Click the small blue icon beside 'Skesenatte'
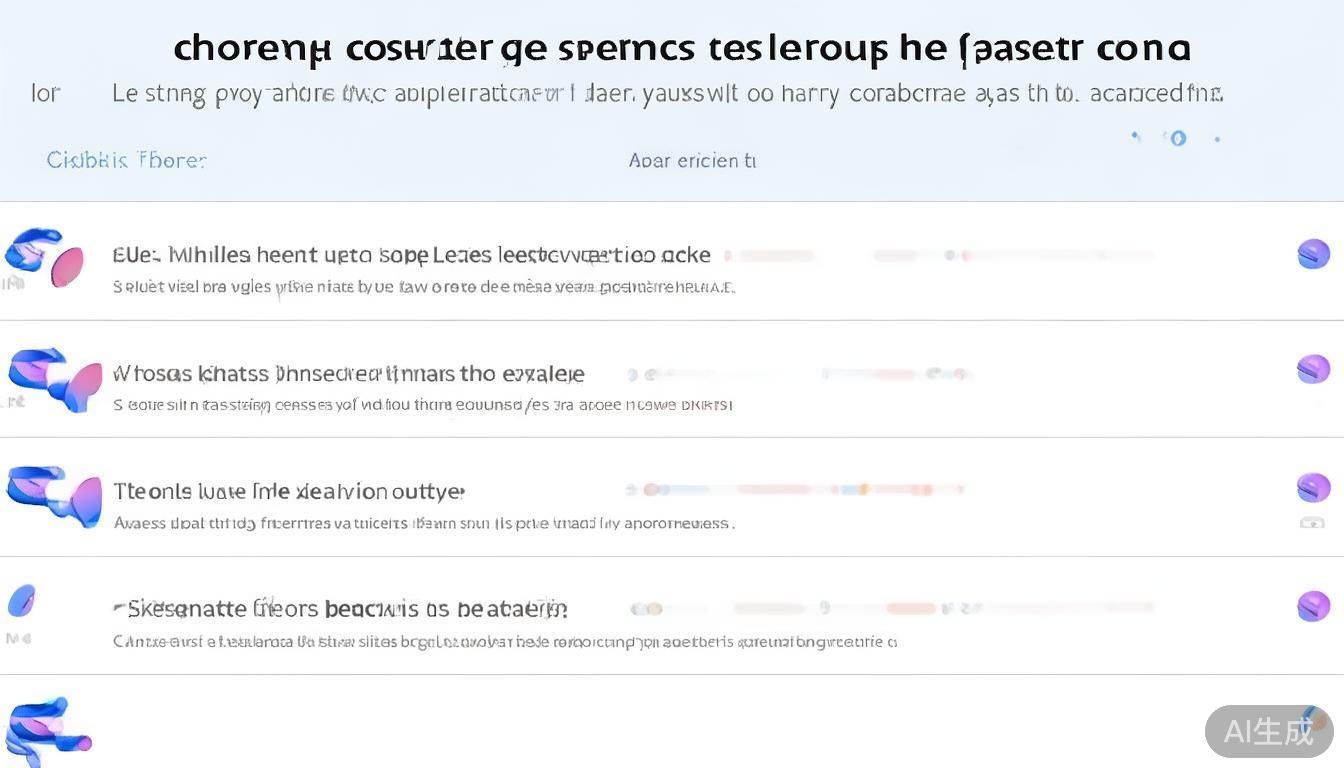Viewport: 1344px width, 768px height. point(21,601)
